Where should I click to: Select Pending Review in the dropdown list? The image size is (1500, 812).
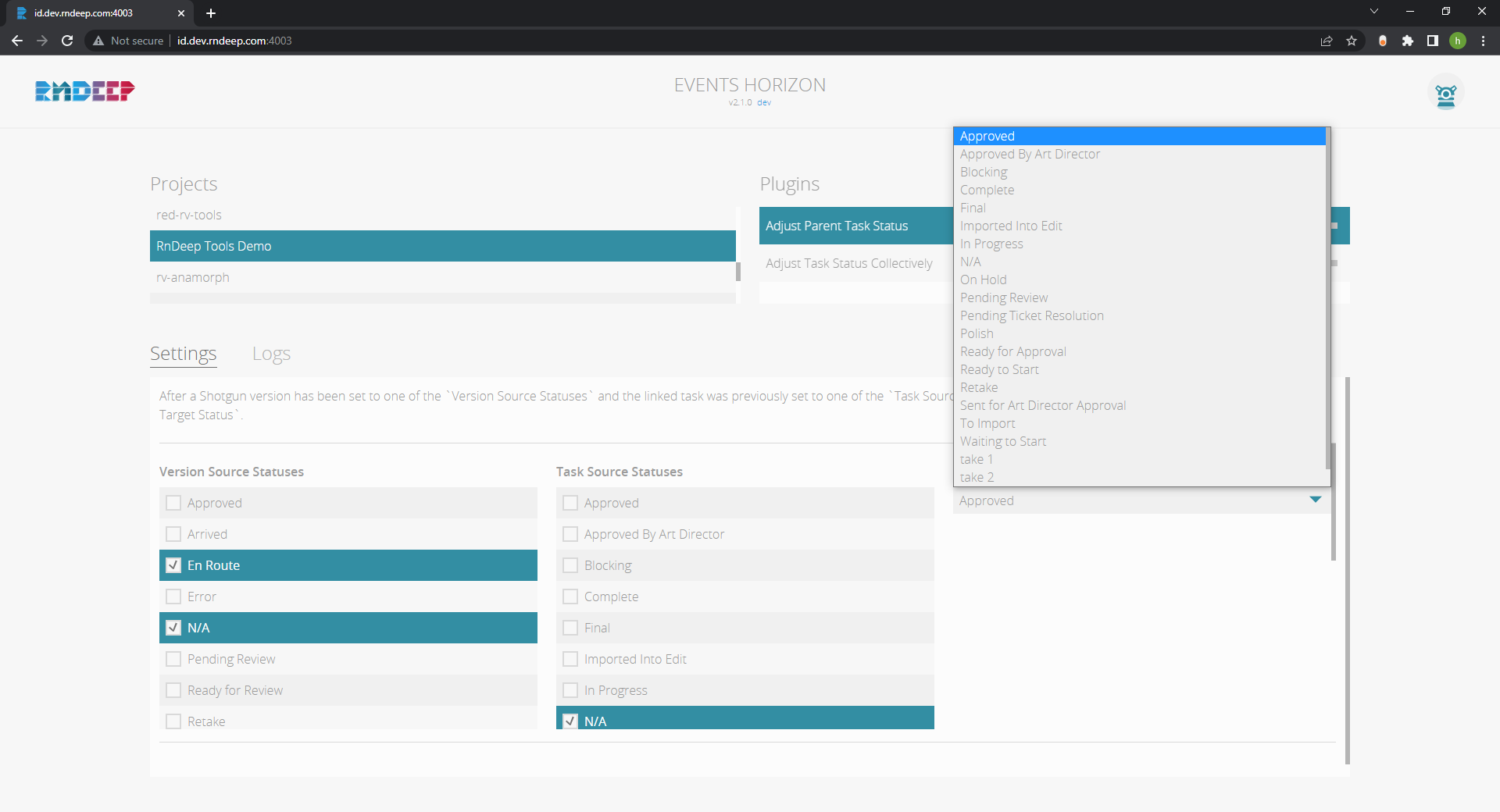coord(1003,297)
